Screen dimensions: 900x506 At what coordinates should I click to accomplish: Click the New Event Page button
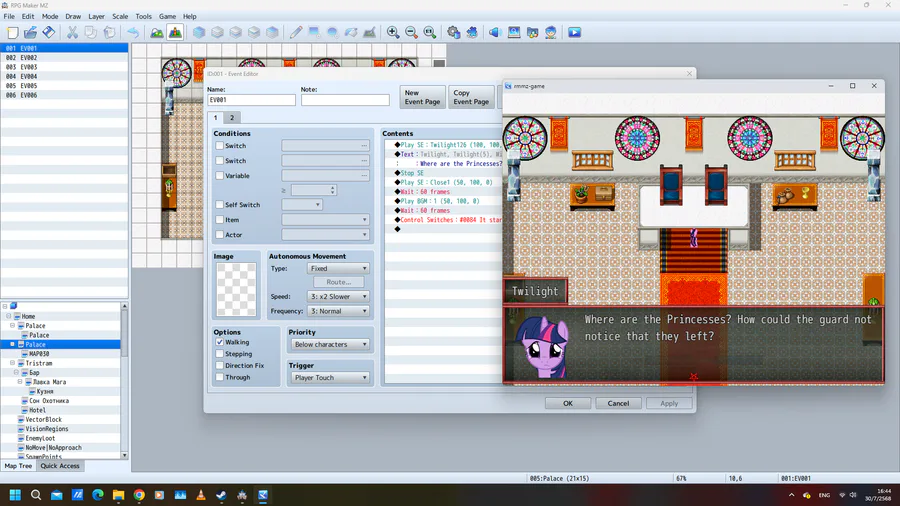tap(422, 97)
